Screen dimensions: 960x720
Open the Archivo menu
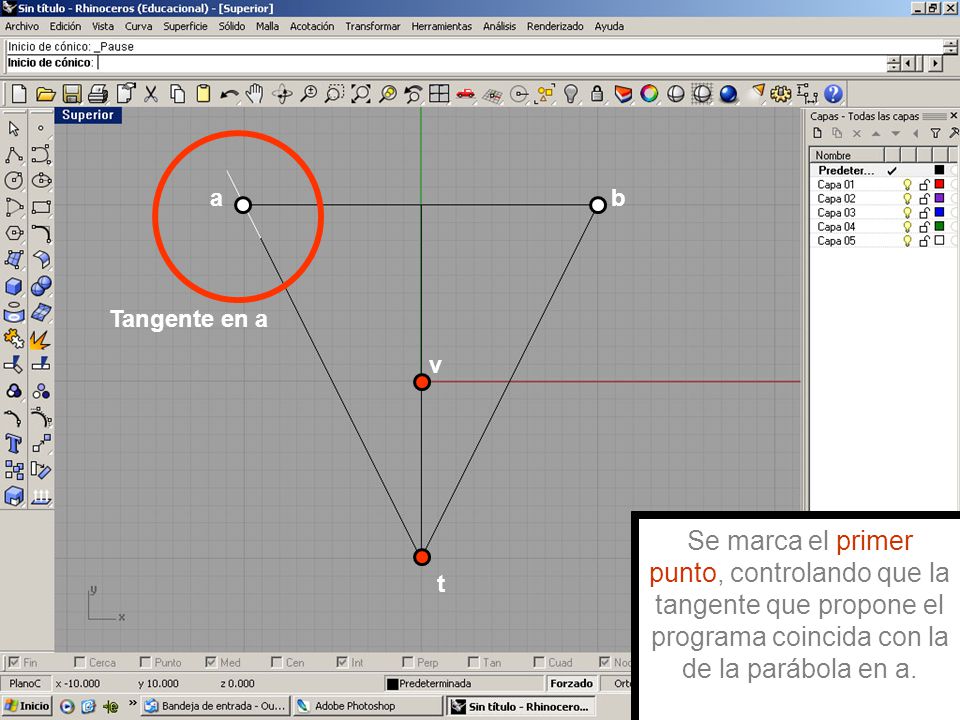tap(22, 26)
